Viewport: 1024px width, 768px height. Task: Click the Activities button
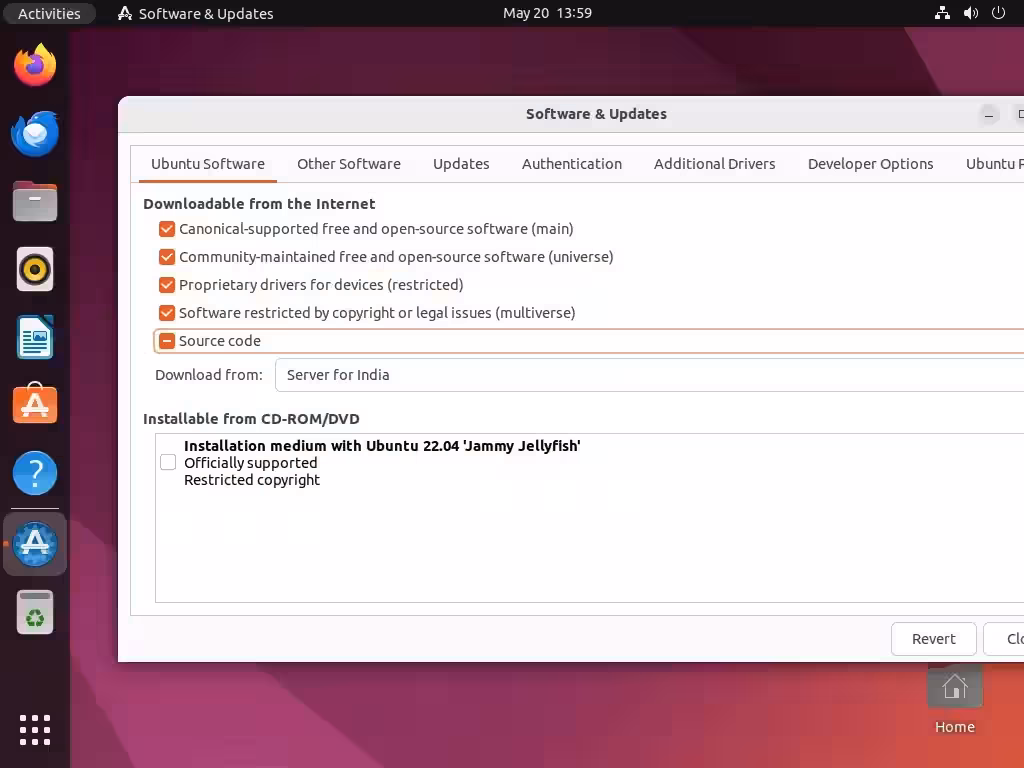tap(49, 13)
